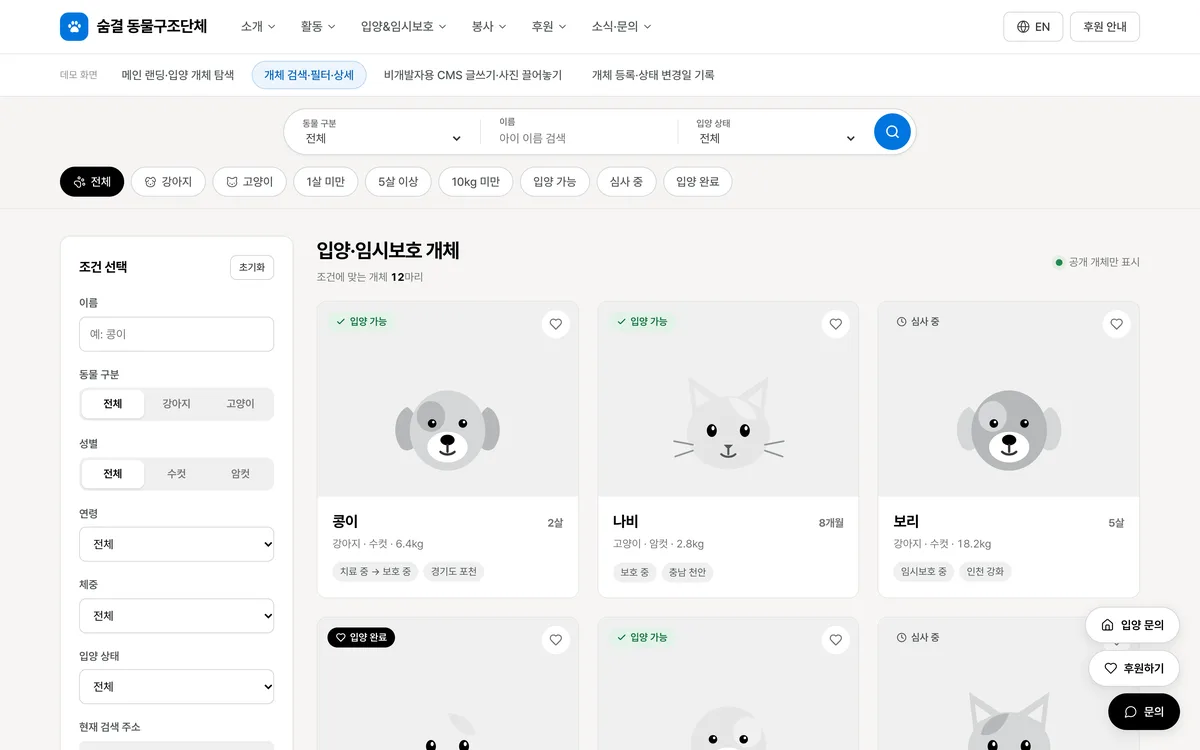The width and height of the screenshot is (1200, 750).
Task: Open 문의 chat floating button
Action: click(1144, 712)
